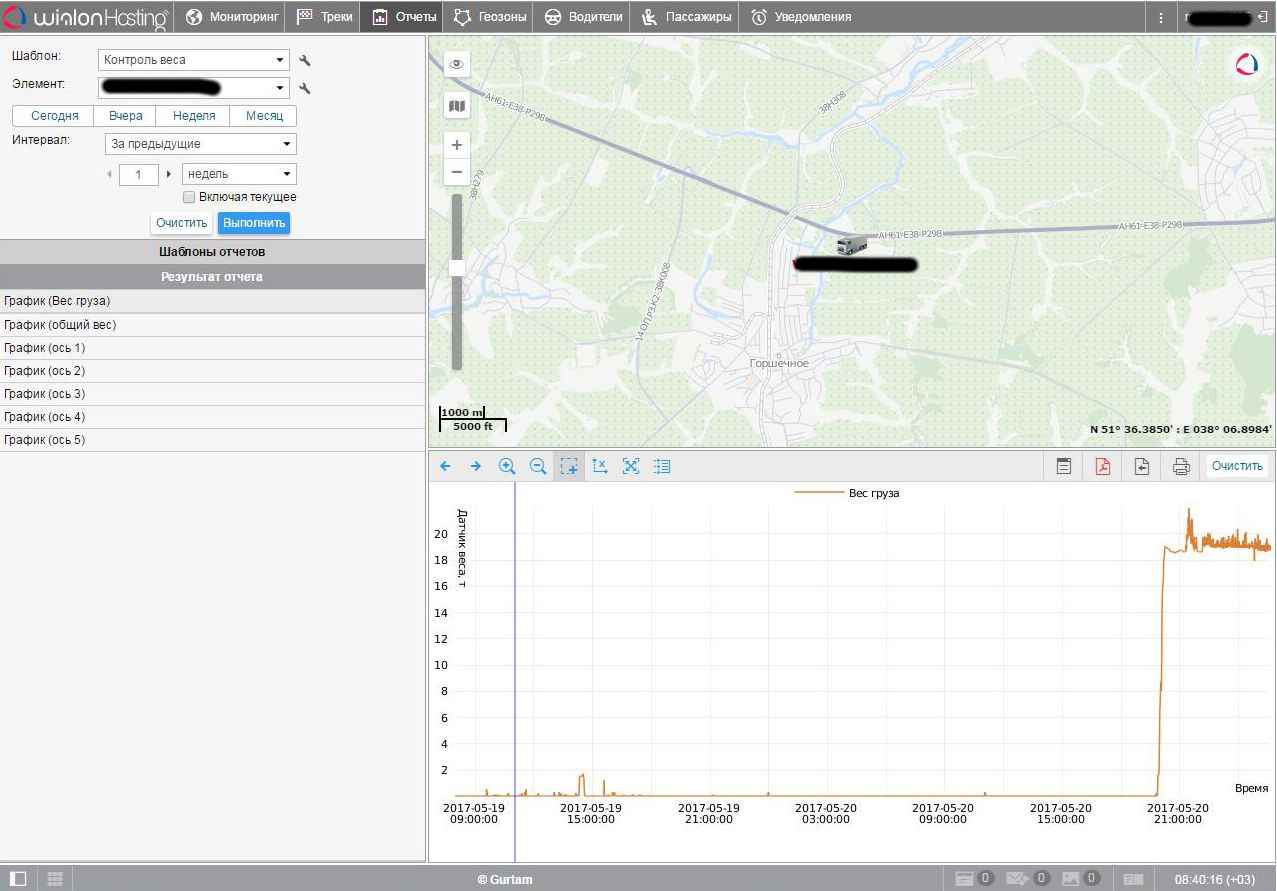This screenshot has width=1277, height=891.
Task: Switch to the 'Геозоны' tab
Action: pyautogui.click(x=490, y=17)
